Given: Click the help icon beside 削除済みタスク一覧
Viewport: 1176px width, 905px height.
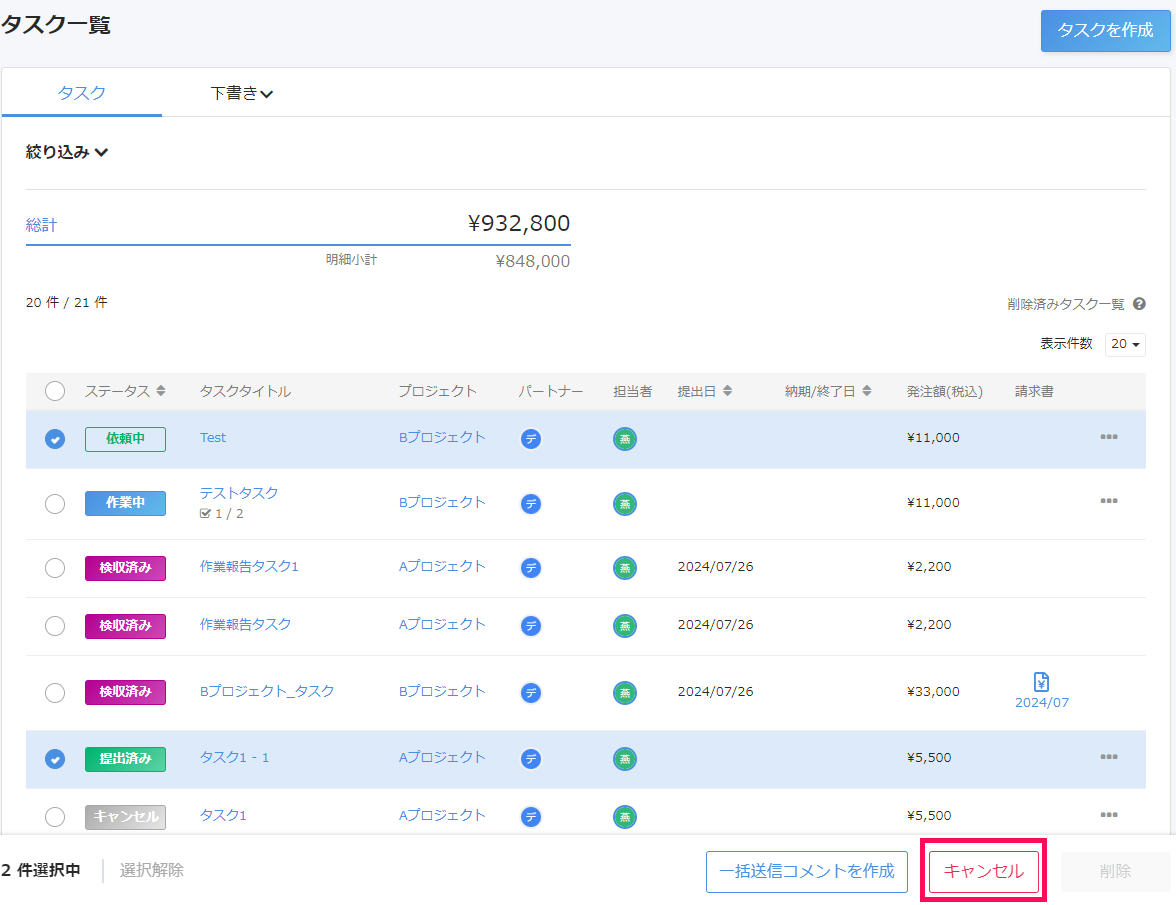Looking at the screenshot, I should (1138, 304).
